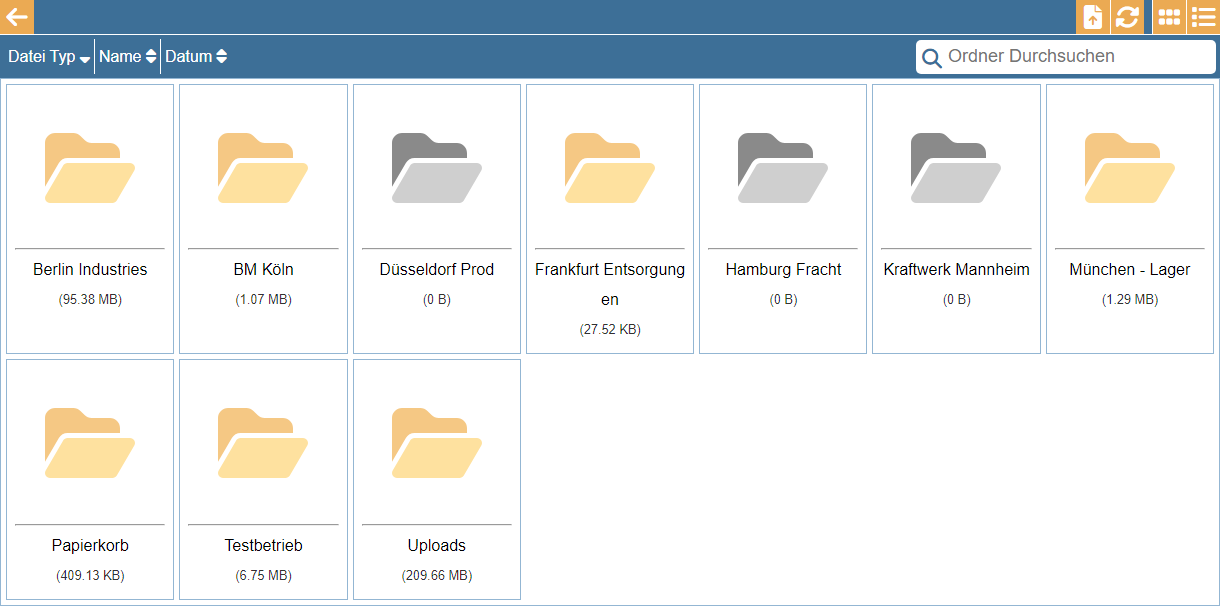Image resolution: width=1220 pixels, height=606 pixels.
Task: Open Kraftwerk Mannheim folder icon
Action: [x=956, y=168]
